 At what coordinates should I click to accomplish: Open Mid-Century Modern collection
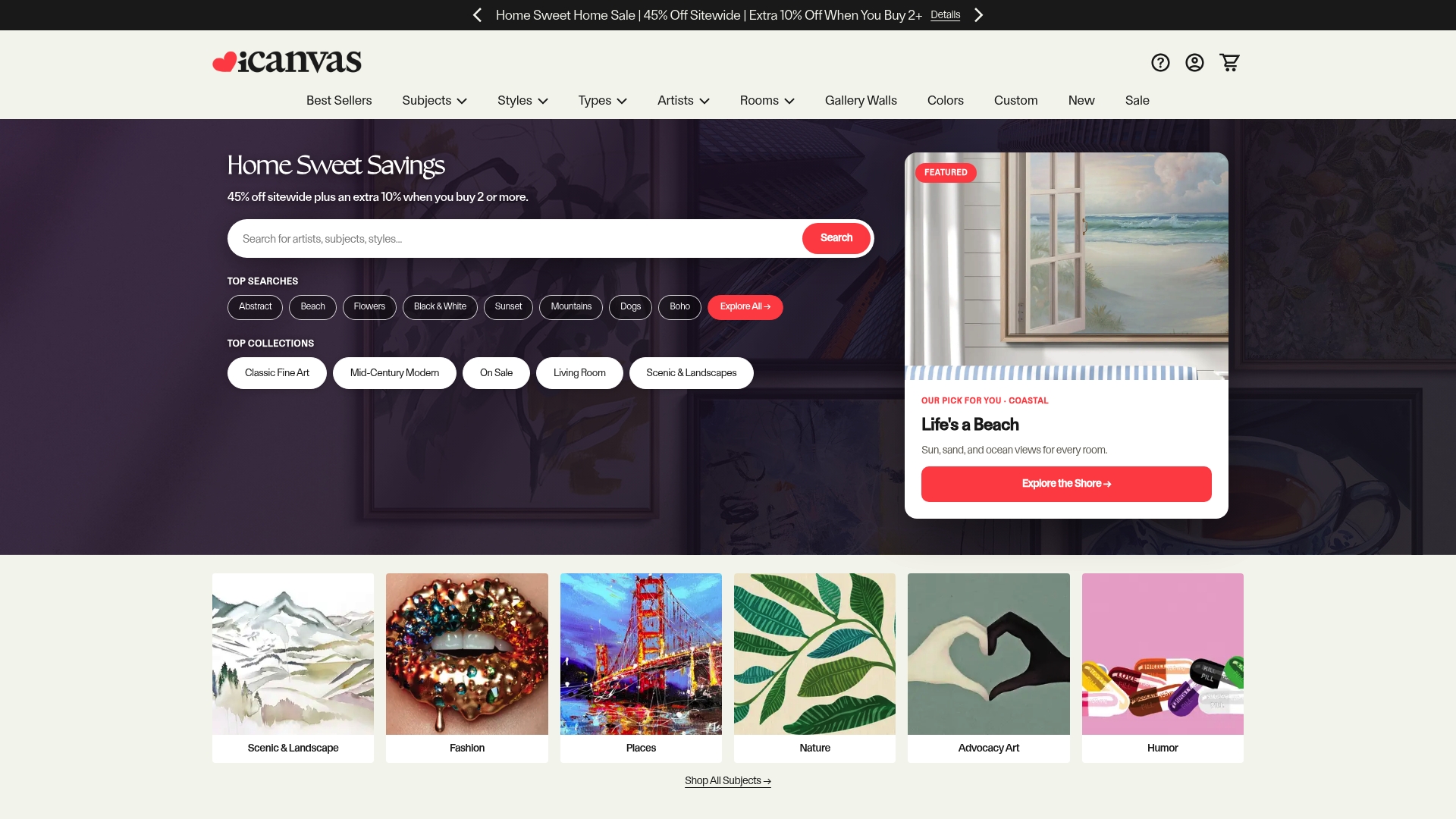(x=394, y=373)
